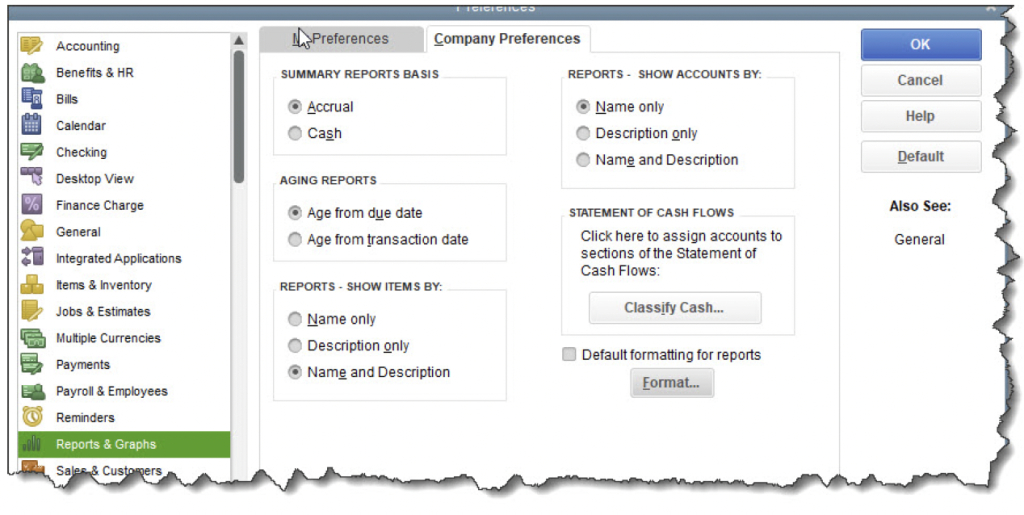Screen dimensions: 1024x515
Task: Switch to the Company Preferences tab
Action: click(x=507, y=39)
